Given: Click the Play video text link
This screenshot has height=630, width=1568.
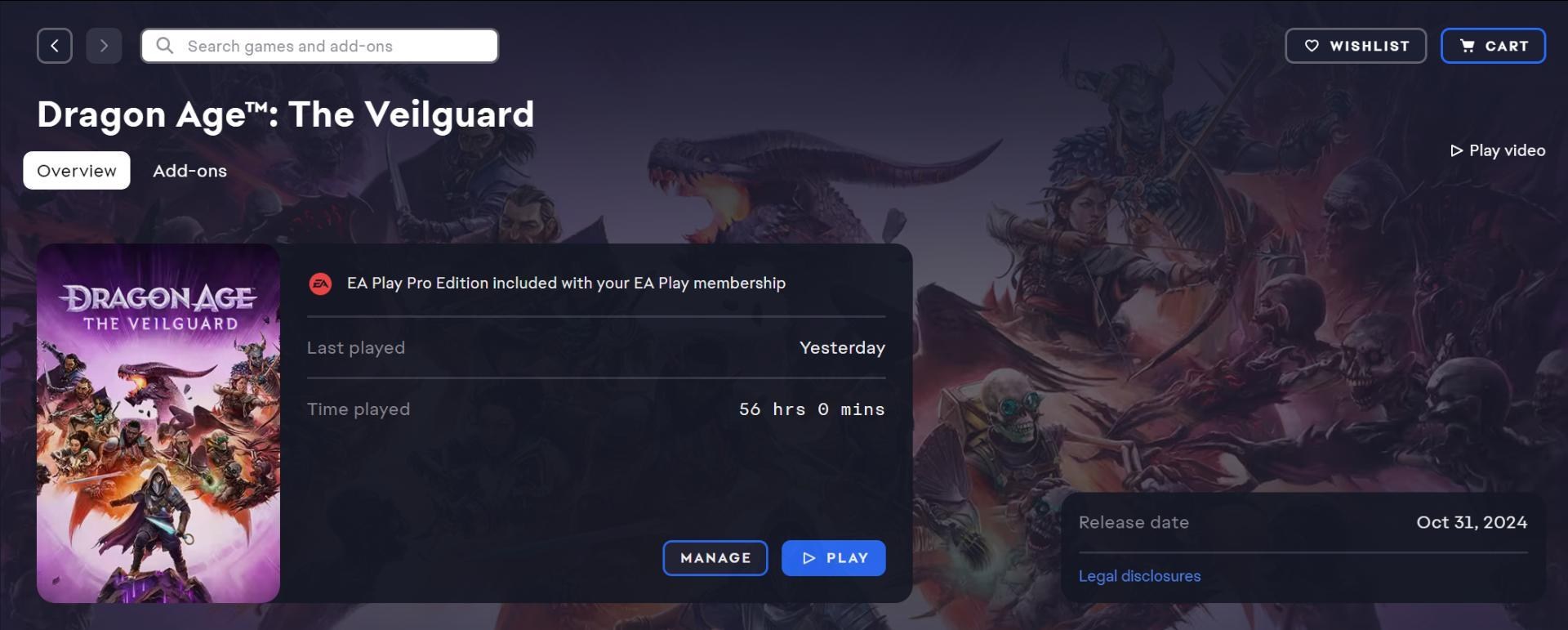Looking at the screenshot, I should (x=1507, y=150).
